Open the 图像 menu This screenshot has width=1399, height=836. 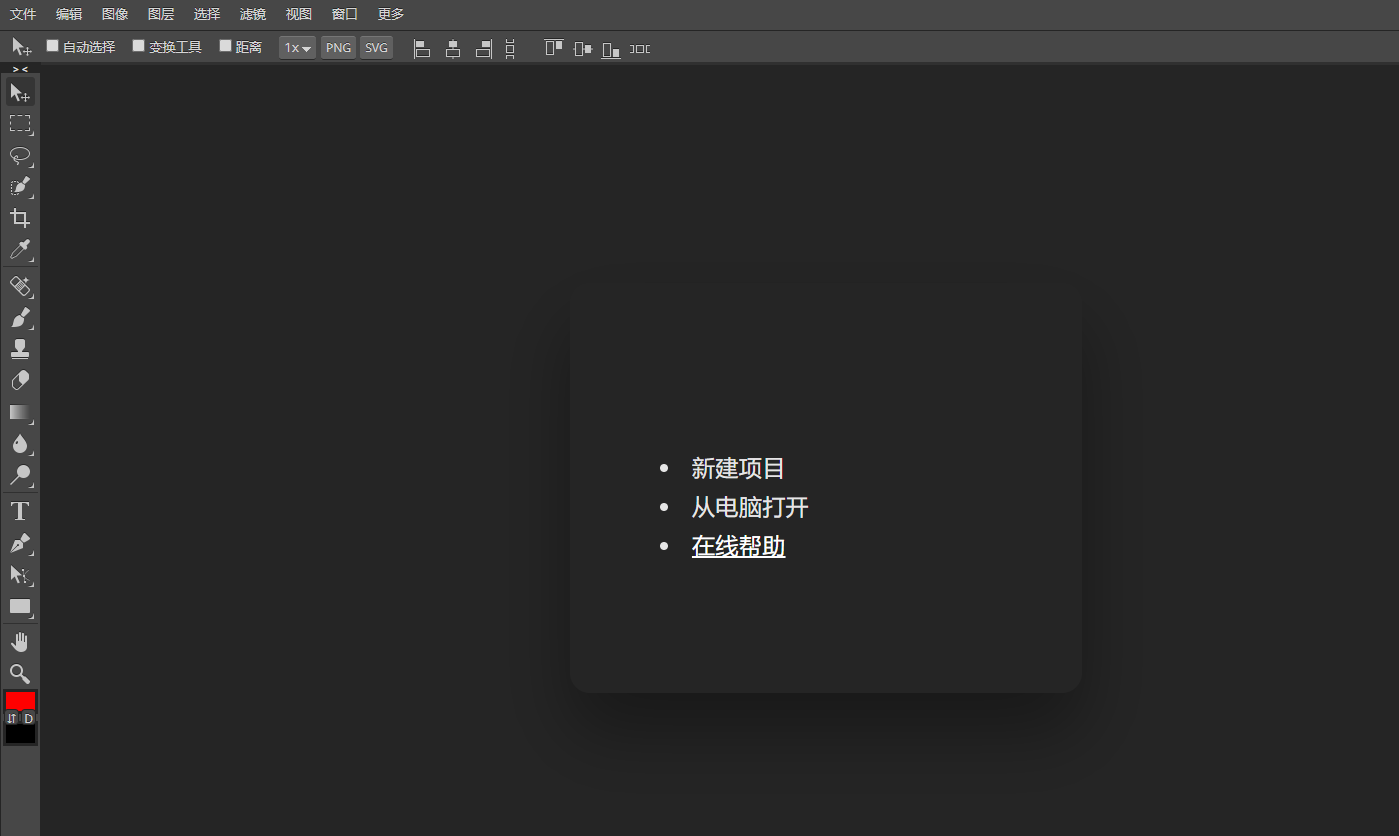coord(115,14)
